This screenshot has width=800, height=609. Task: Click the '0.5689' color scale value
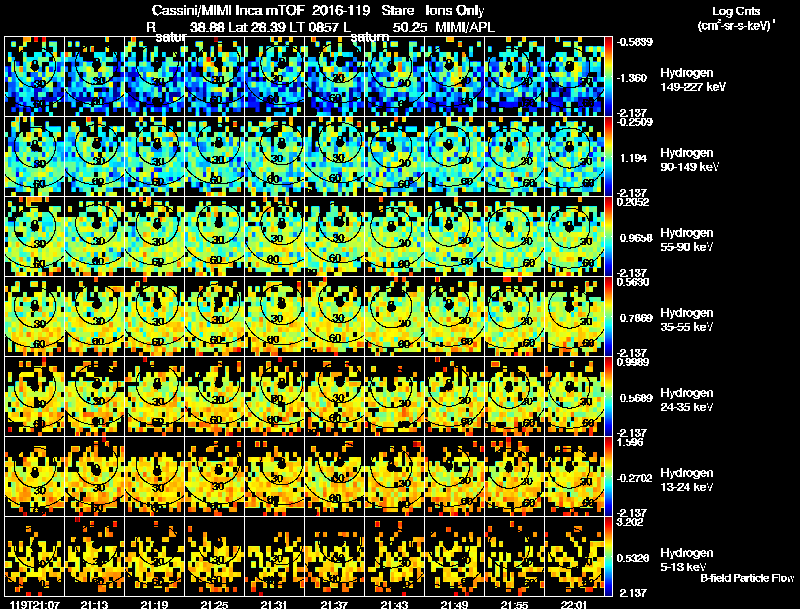coord(636,398)
